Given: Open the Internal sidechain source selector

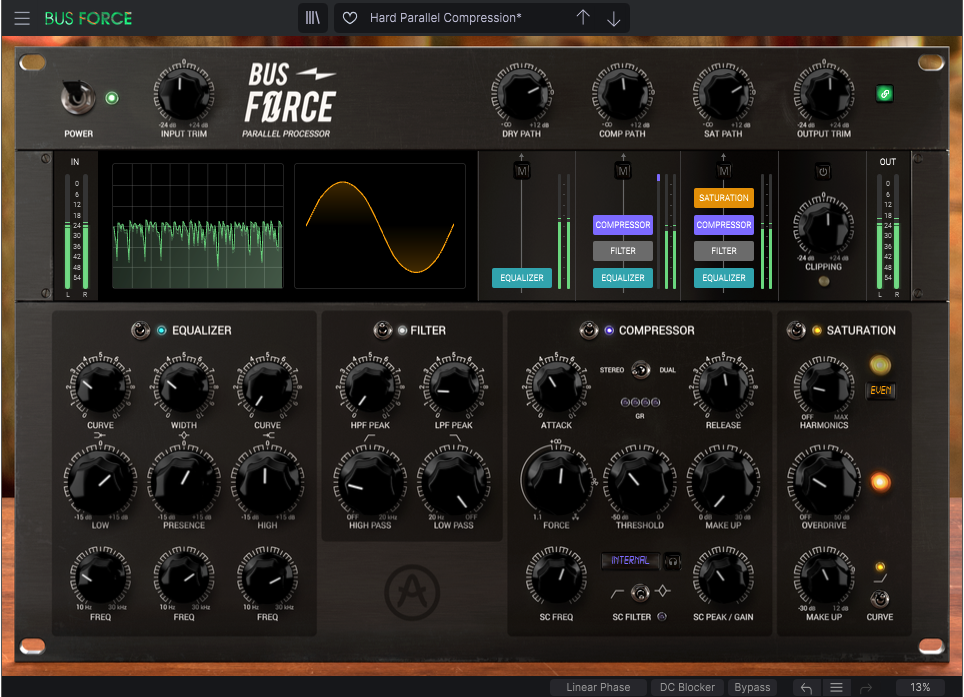Looking at the screenshot, I should click(x=630, y=561).
